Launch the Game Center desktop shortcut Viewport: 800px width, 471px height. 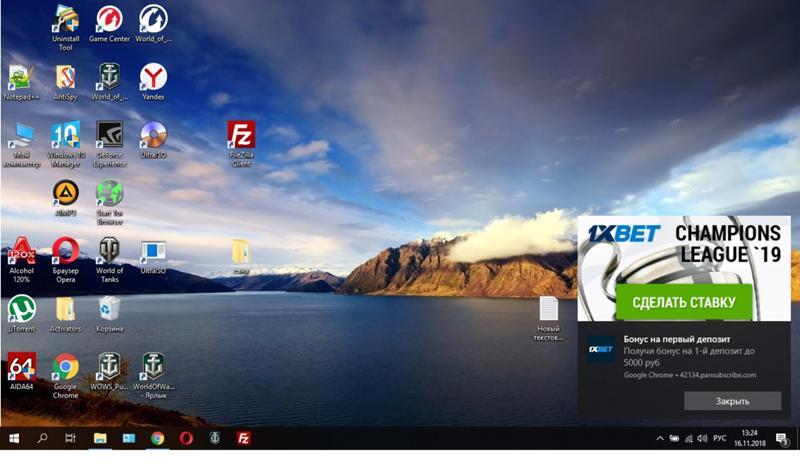pyautogui.click(x=109, y=24)
